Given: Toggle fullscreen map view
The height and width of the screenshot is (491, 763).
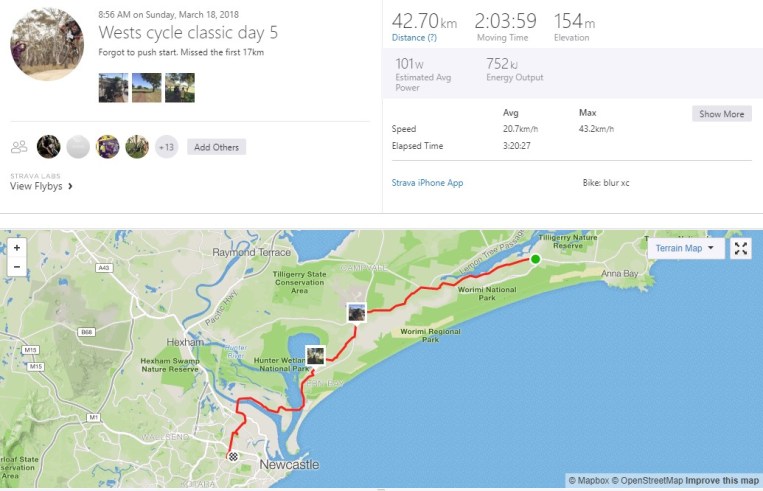Looking at the screenshot, I should (x=740, y=248).
